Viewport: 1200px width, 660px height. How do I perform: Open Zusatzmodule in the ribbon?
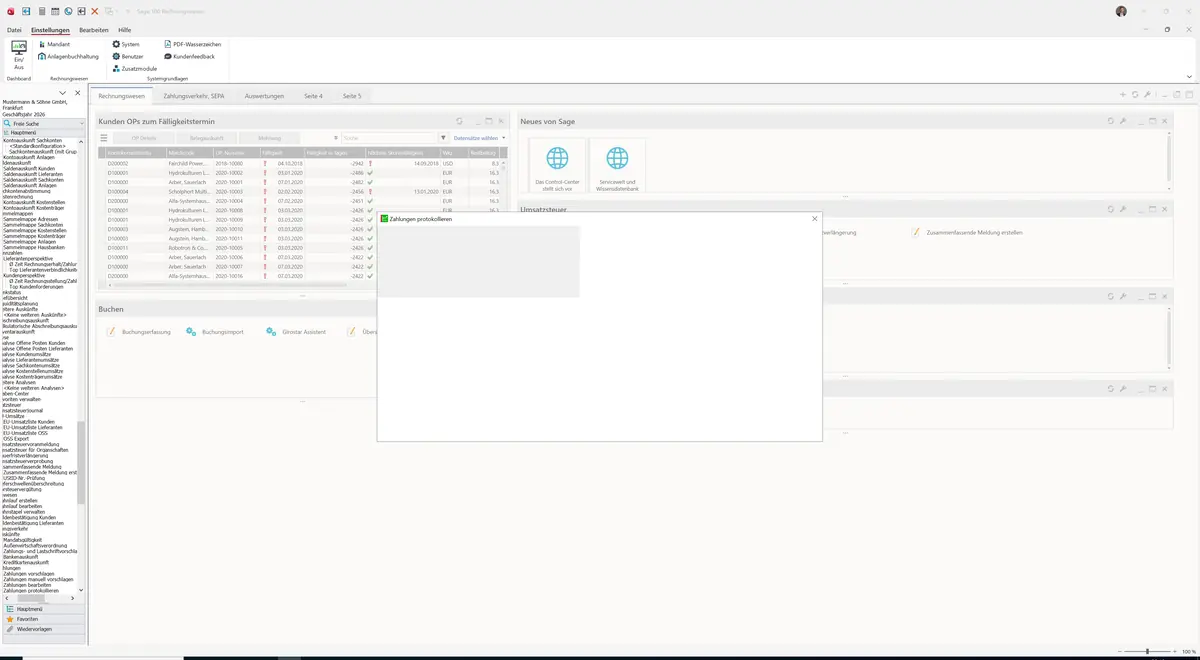(x=134, y=69)
